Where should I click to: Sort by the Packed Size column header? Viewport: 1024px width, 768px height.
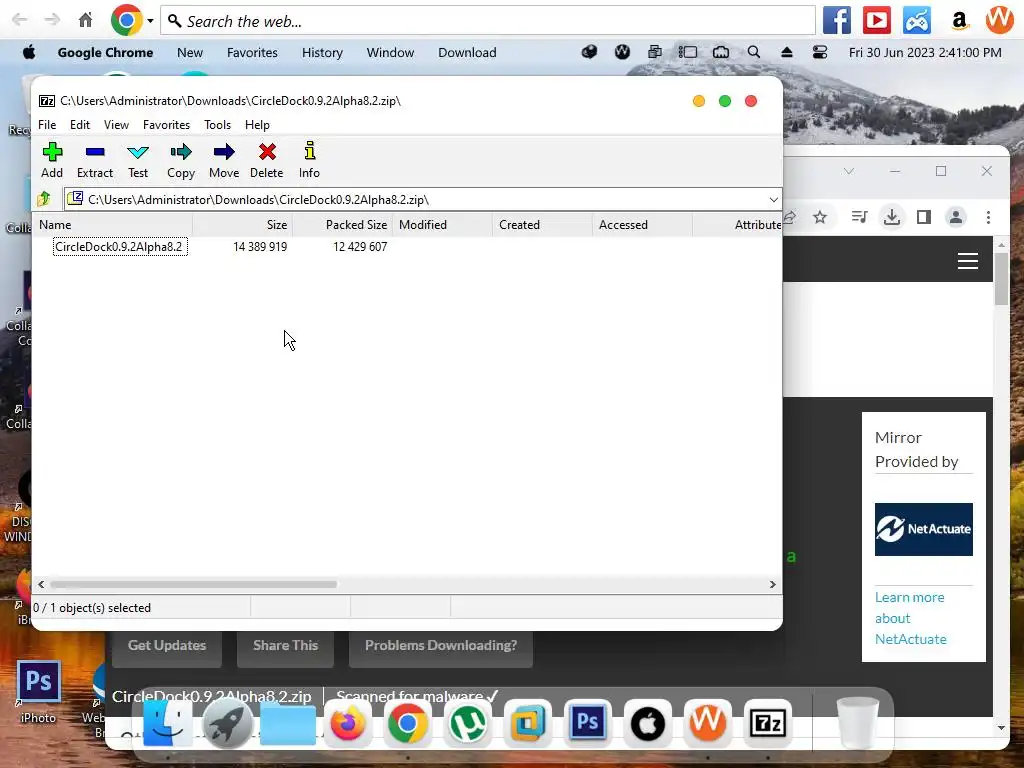coord(342,225)
